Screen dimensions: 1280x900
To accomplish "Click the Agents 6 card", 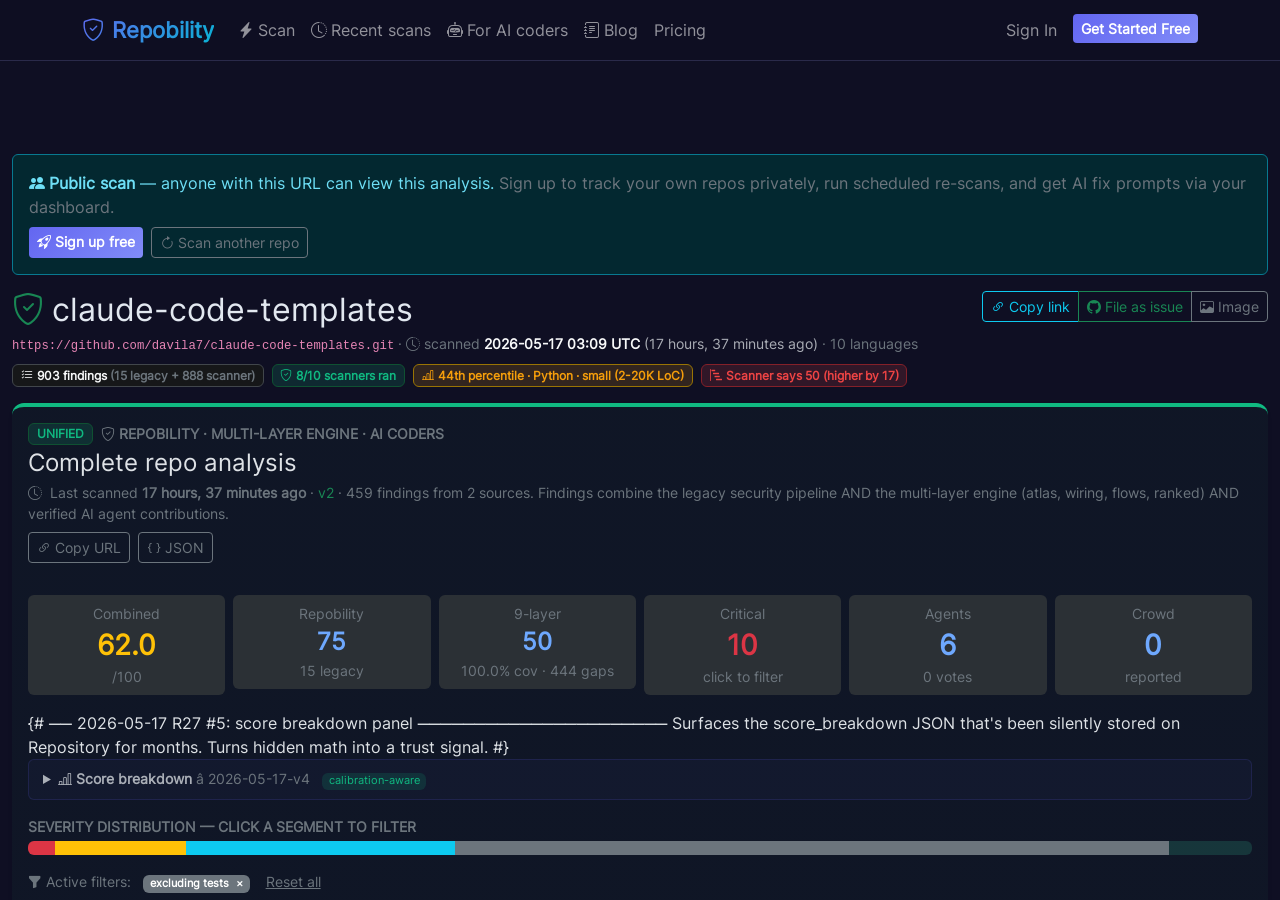I will tap(948, 645).
